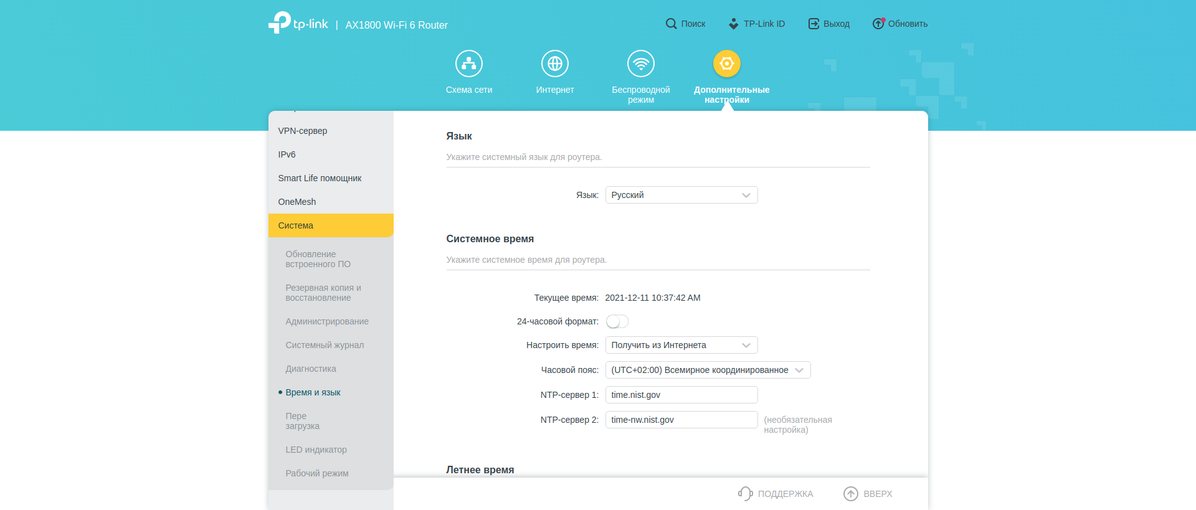The image size is (1196, 510).
Task: Click the NTP-сервер 2 input field
Action: (x=681, y=420)
